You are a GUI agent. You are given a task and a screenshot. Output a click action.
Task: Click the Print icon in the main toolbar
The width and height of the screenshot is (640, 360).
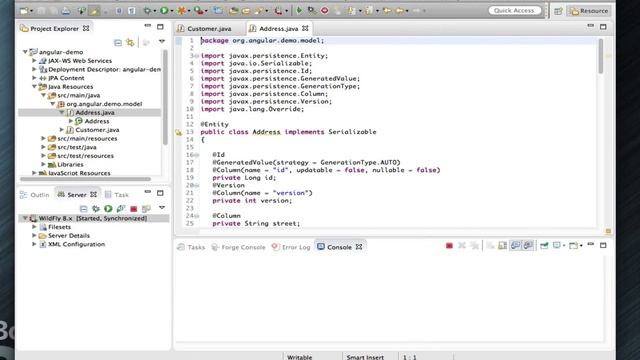[66, 11]
